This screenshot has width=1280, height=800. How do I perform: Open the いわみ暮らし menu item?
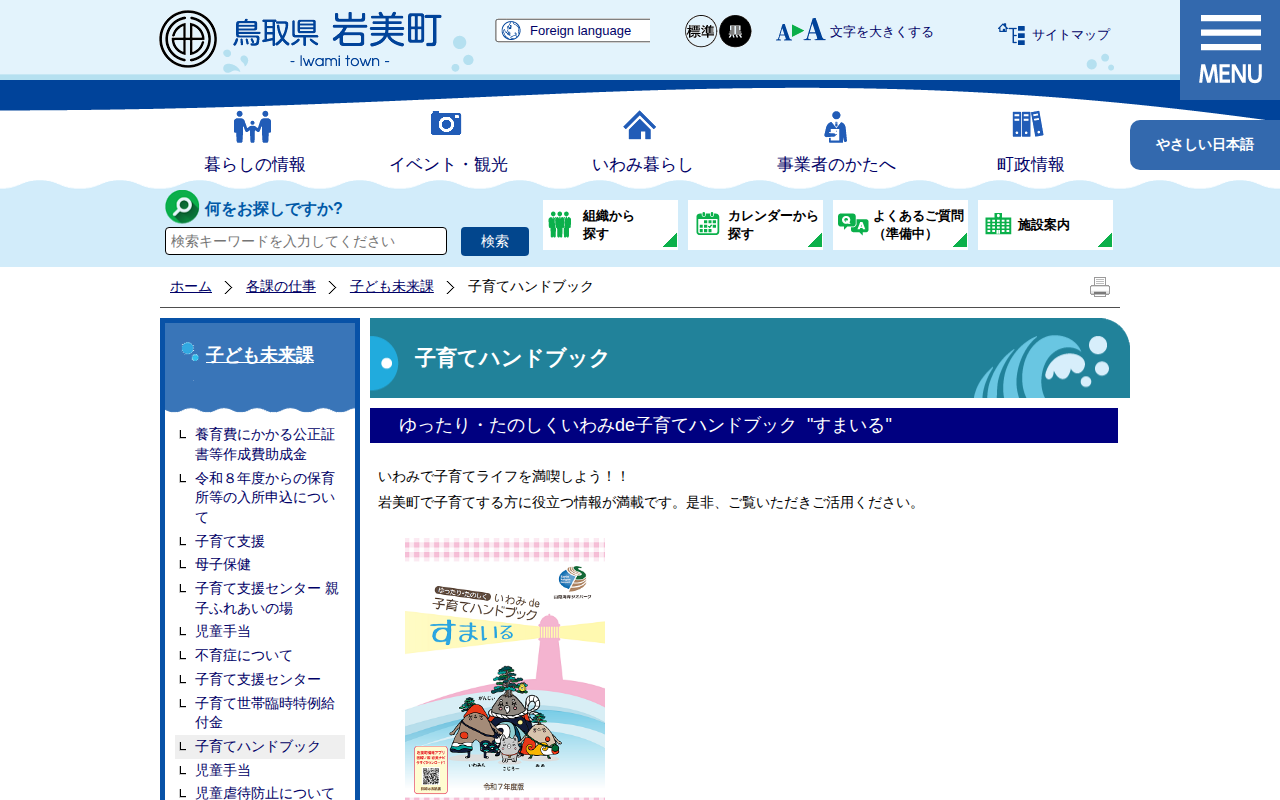[642, 165]
